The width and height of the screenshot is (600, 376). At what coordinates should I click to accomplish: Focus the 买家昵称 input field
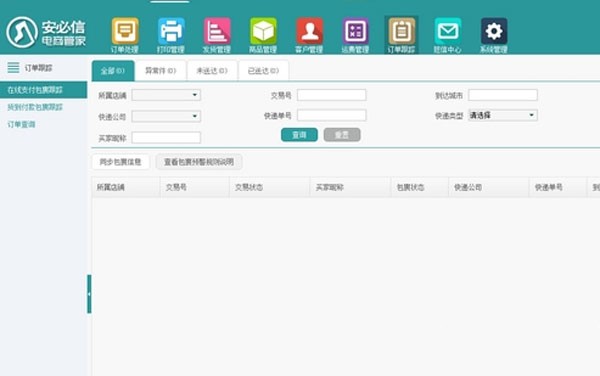tap(166, 138)
